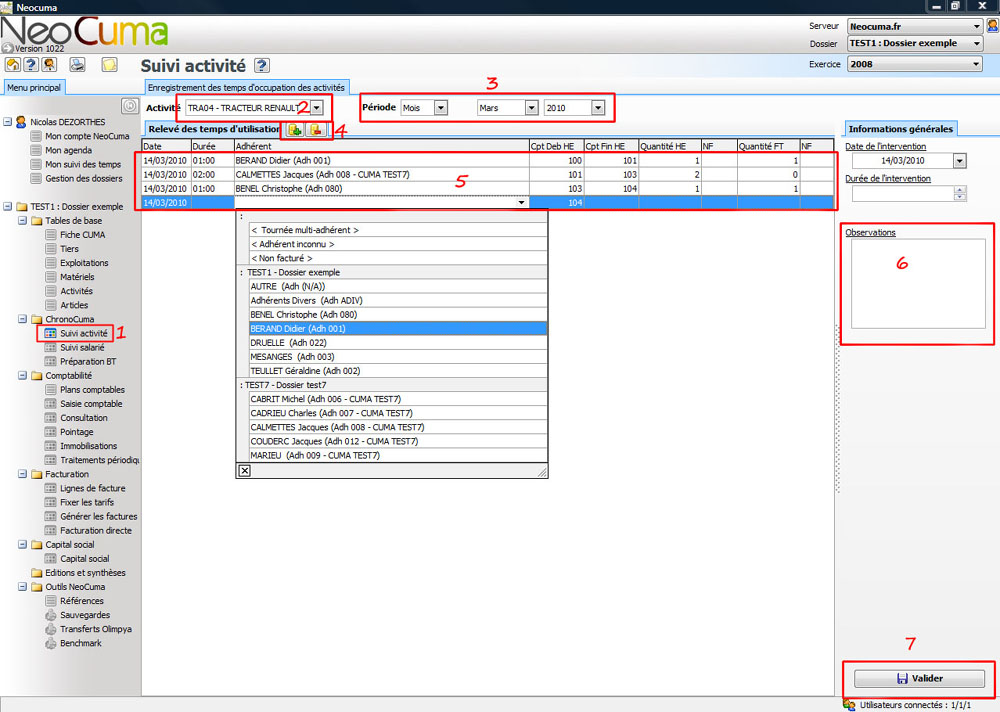The image size is (1000, 712).
Task: Click the add row (plus) icon
Action: pyautogui.click(x=295, y=130)
